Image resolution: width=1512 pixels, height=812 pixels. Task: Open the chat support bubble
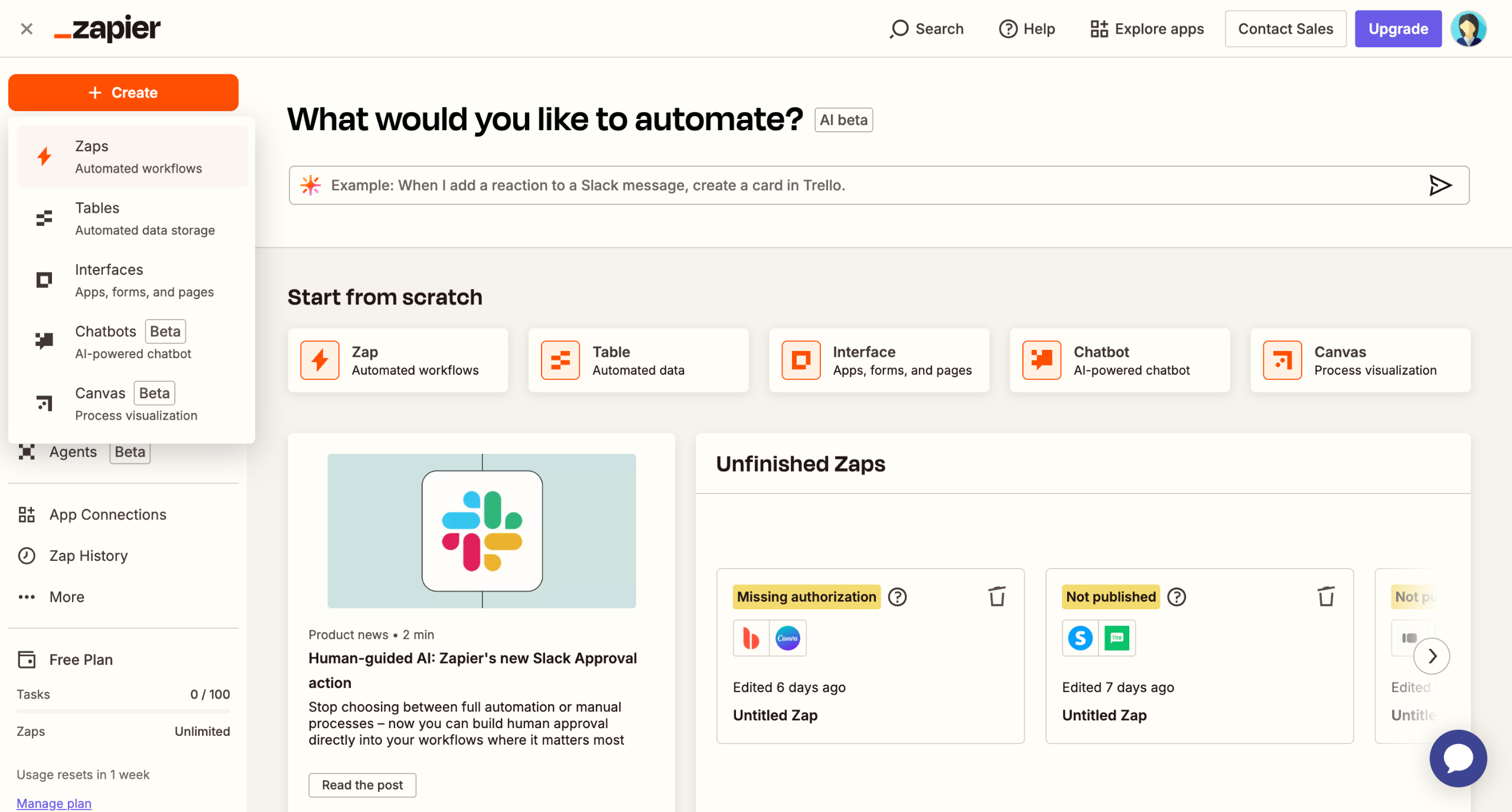tap(1458, 758)
